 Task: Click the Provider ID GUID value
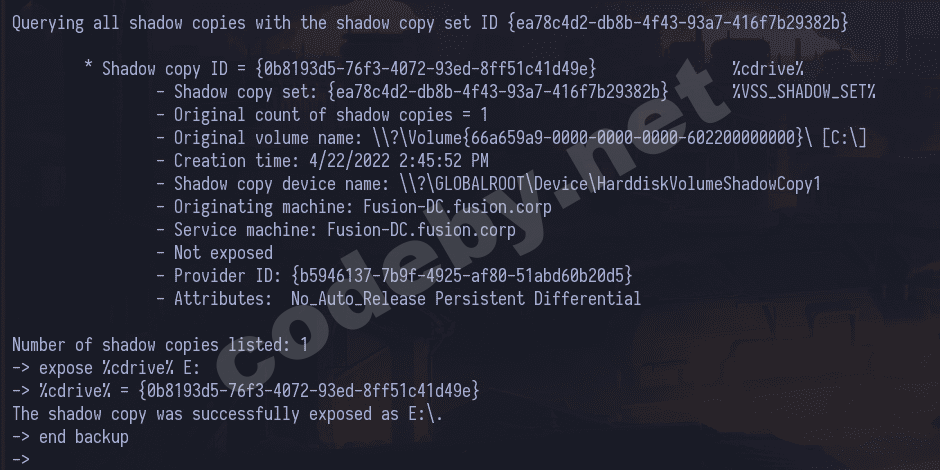[x=462, y=275]
